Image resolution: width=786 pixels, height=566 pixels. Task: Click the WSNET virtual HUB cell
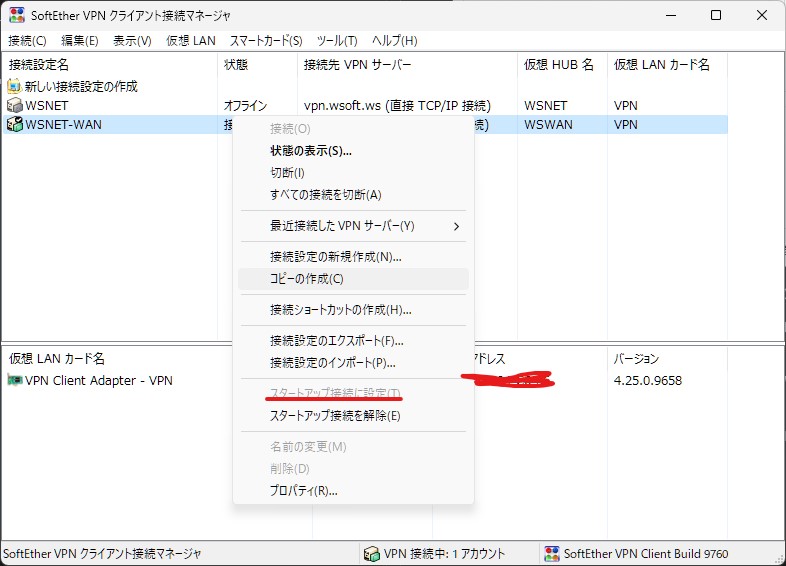pyautogui.click(x=545, y=106)
